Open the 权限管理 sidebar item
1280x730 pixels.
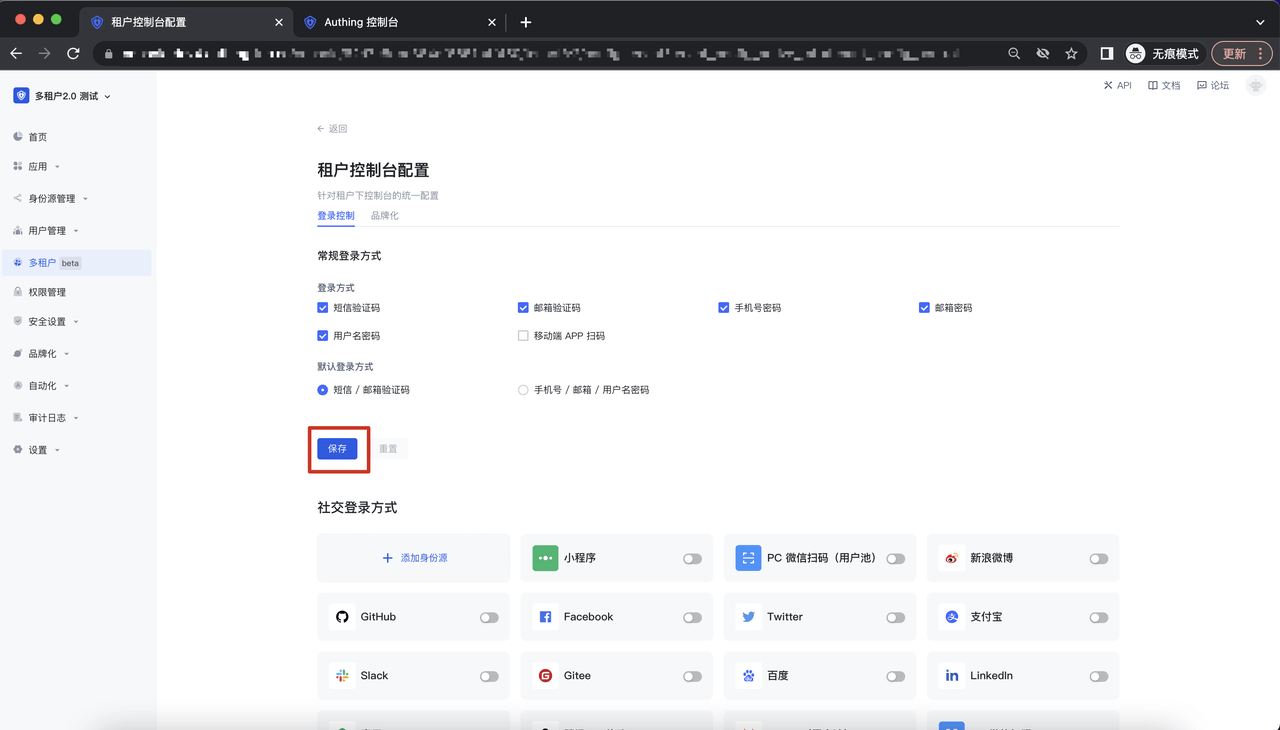tap(47, 292)
